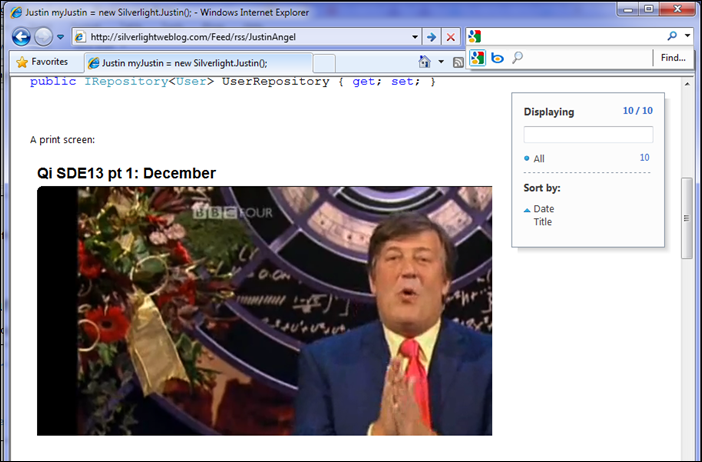The height and width of the screenshot is (462, 702).
Task: Select the All filter link
Action: 539,158
